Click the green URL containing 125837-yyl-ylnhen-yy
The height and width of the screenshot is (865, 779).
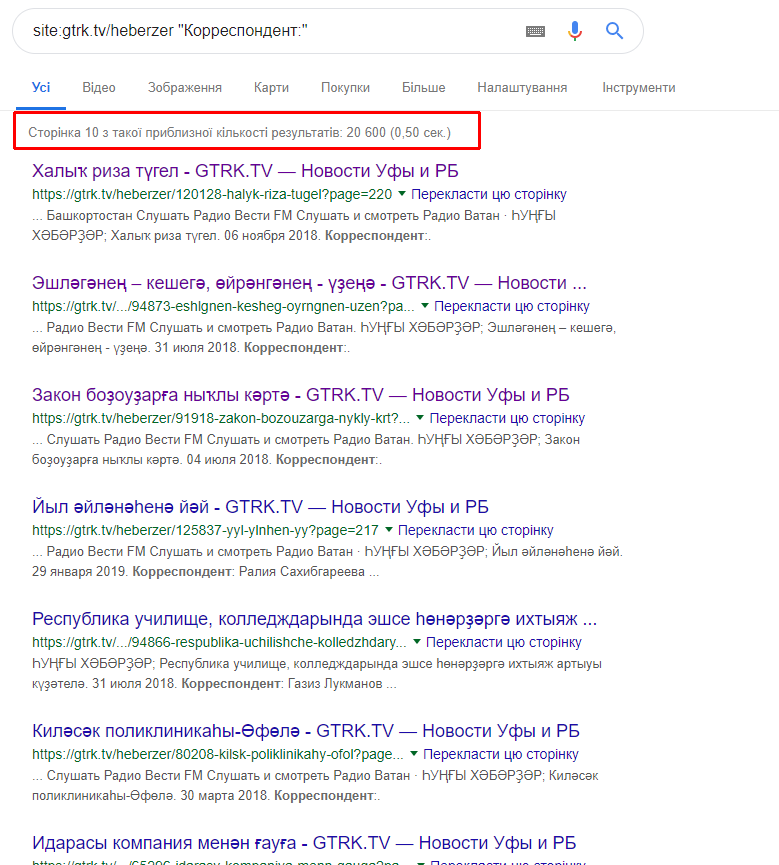coord(205,530)
